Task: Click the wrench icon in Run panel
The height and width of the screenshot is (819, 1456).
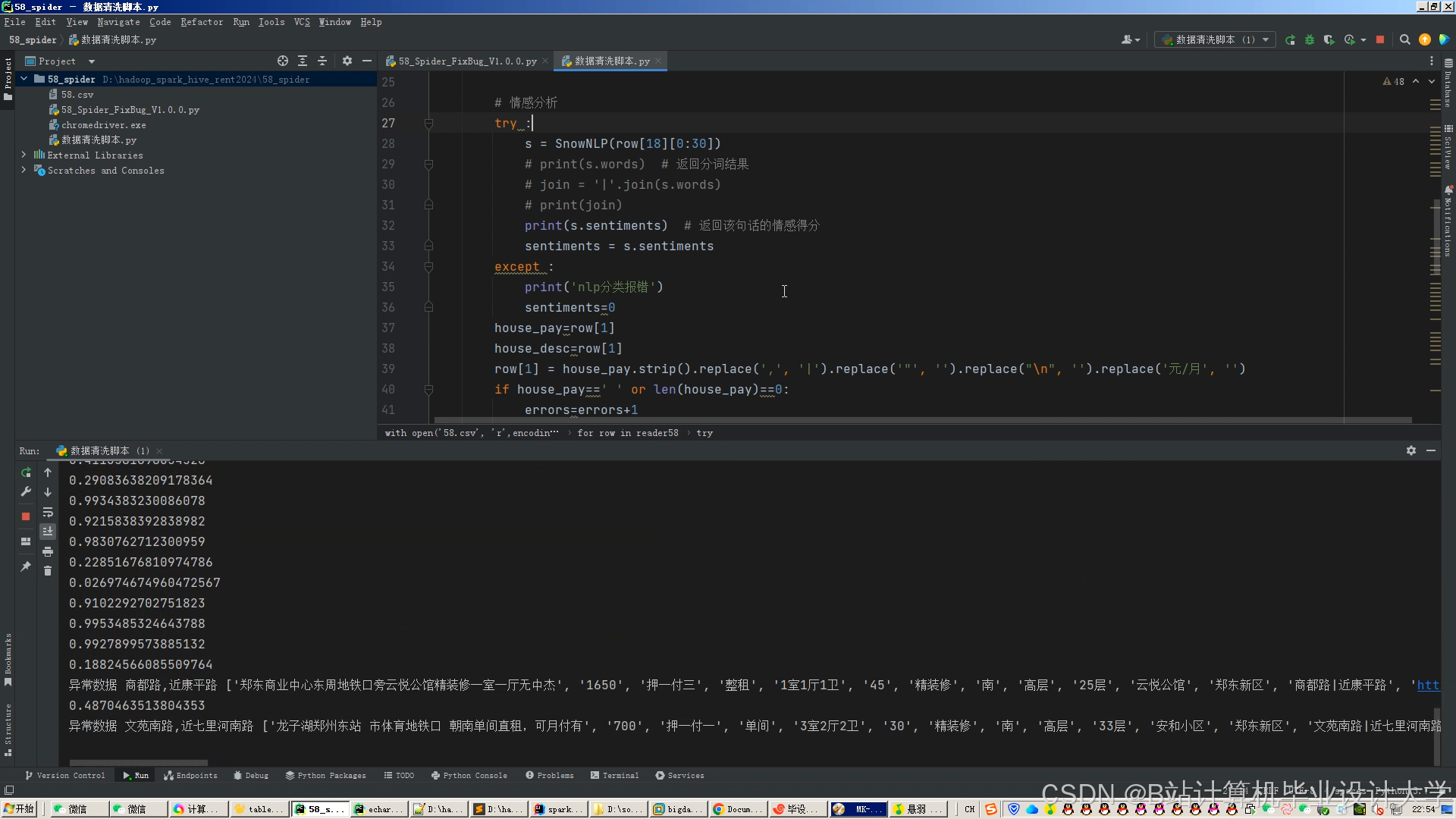Action: tap(26, 491)
